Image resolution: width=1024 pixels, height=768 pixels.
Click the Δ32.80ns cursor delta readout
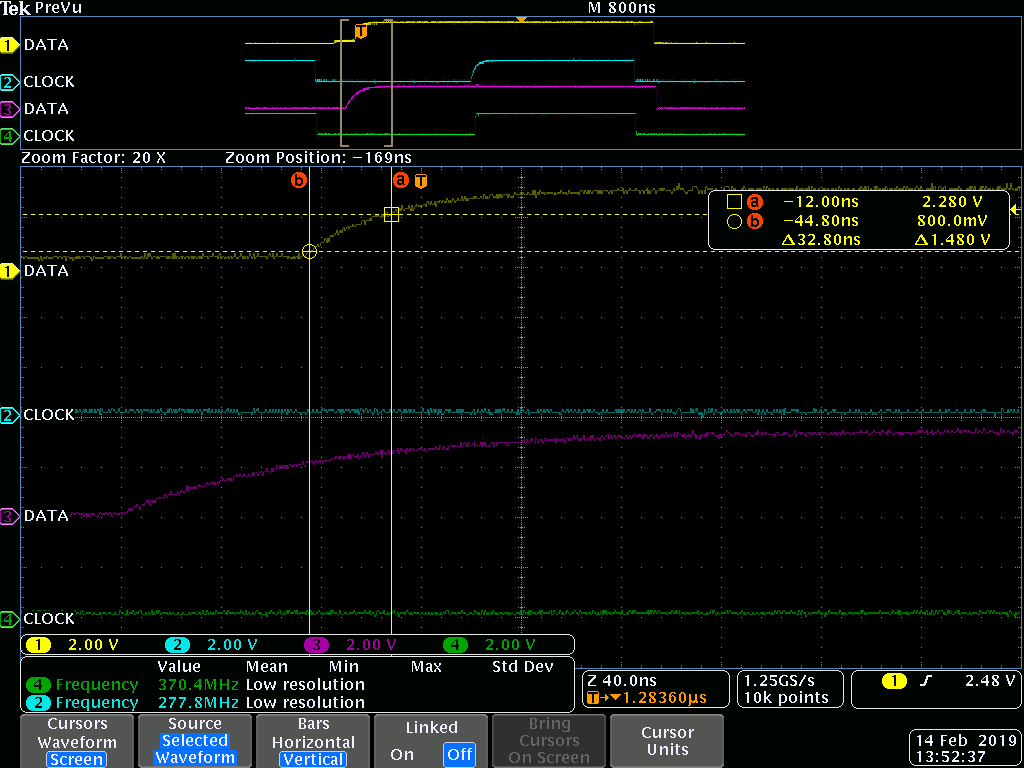click(820, 240)
